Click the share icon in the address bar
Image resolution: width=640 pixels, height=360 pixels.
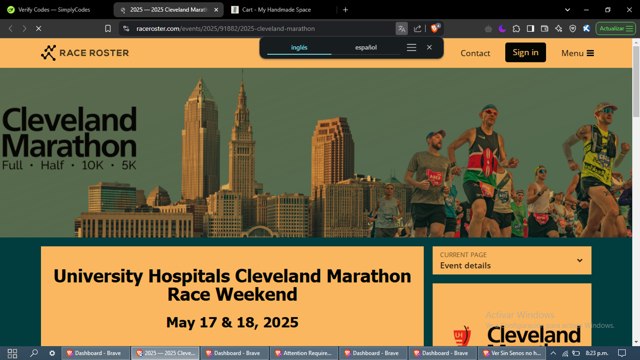pos(417,29)
